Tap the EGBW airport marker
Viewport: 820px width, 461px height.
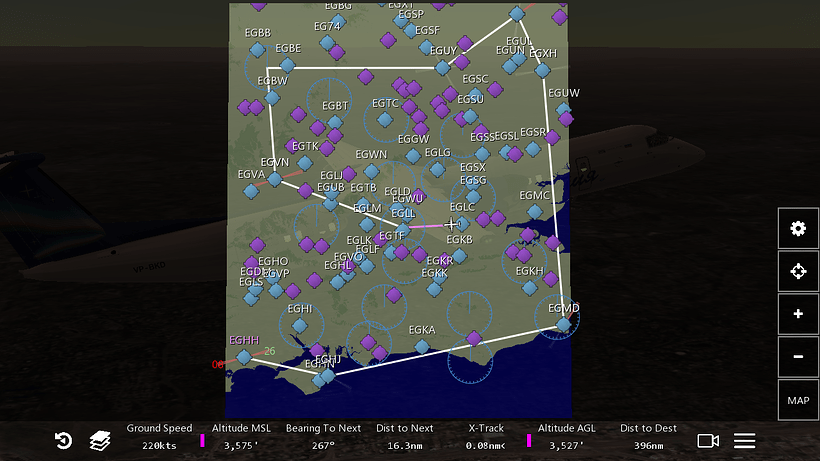(x=272, y=97)
